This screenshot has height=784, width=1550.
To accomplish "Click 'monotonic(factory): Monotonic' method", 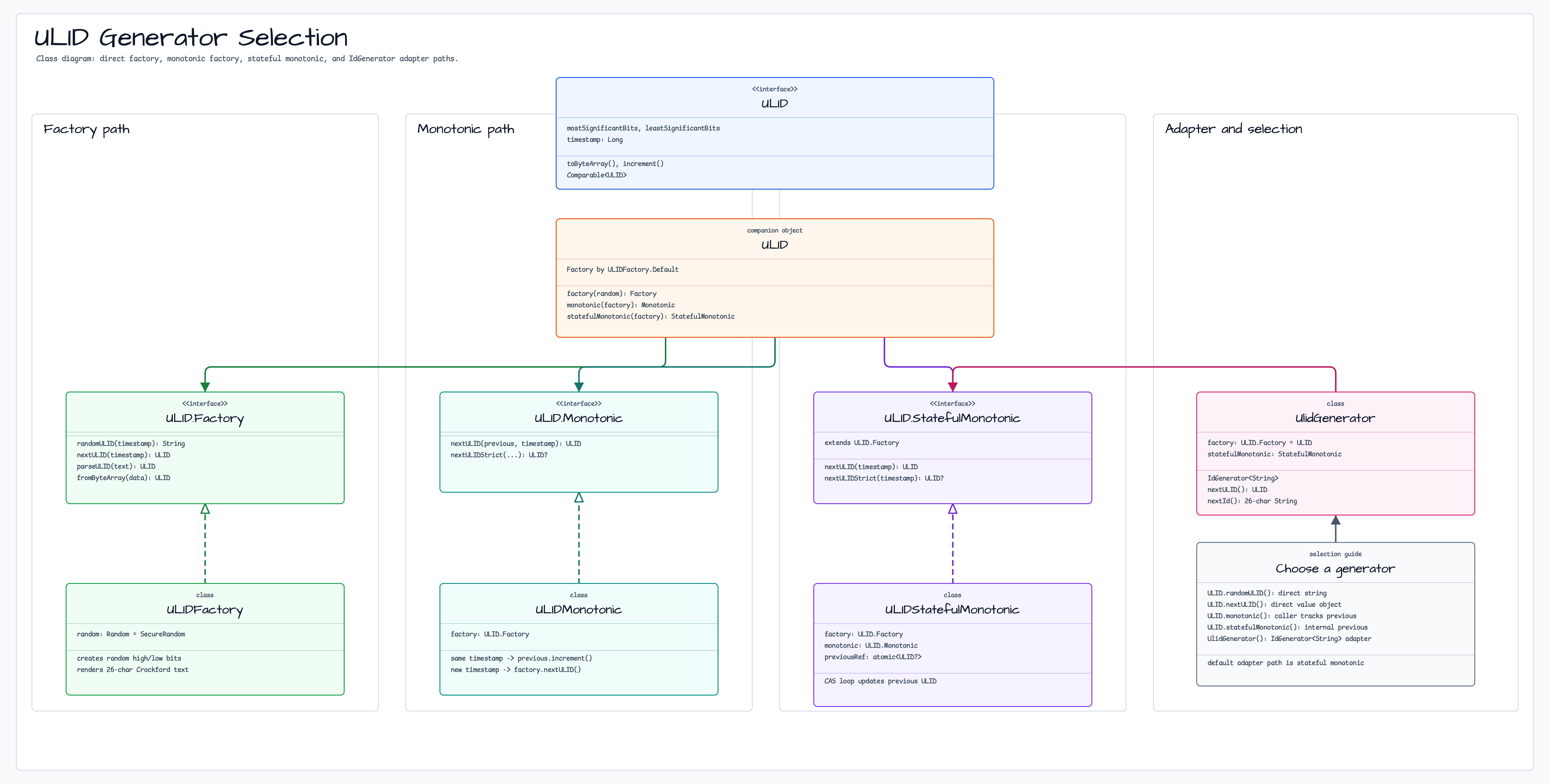I will [620, 305].
